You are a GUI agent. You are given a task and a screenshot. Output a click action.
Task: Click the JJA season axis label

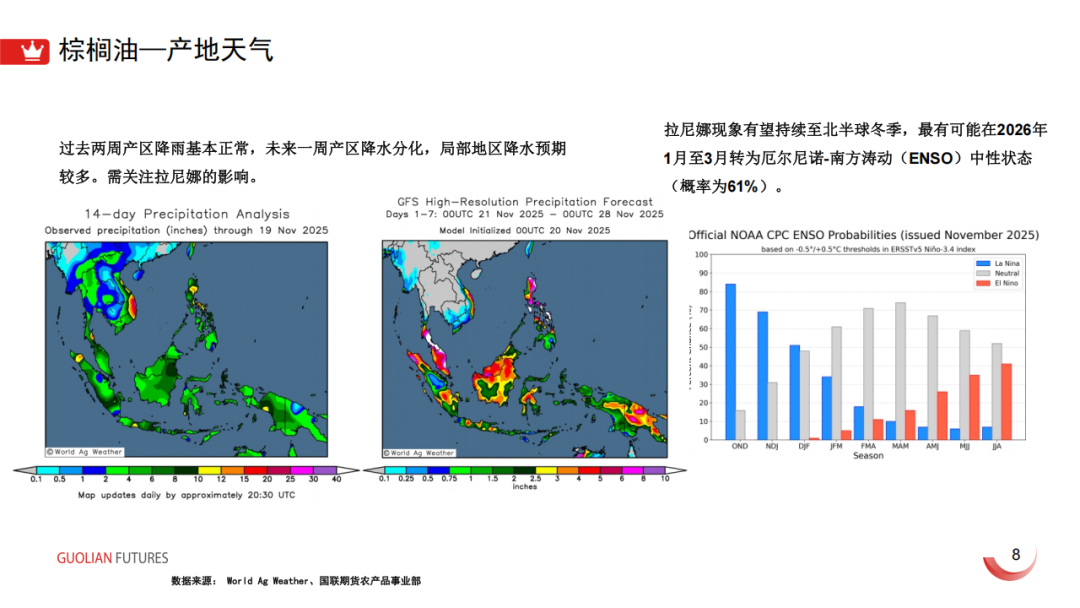(x=997, y=446)
